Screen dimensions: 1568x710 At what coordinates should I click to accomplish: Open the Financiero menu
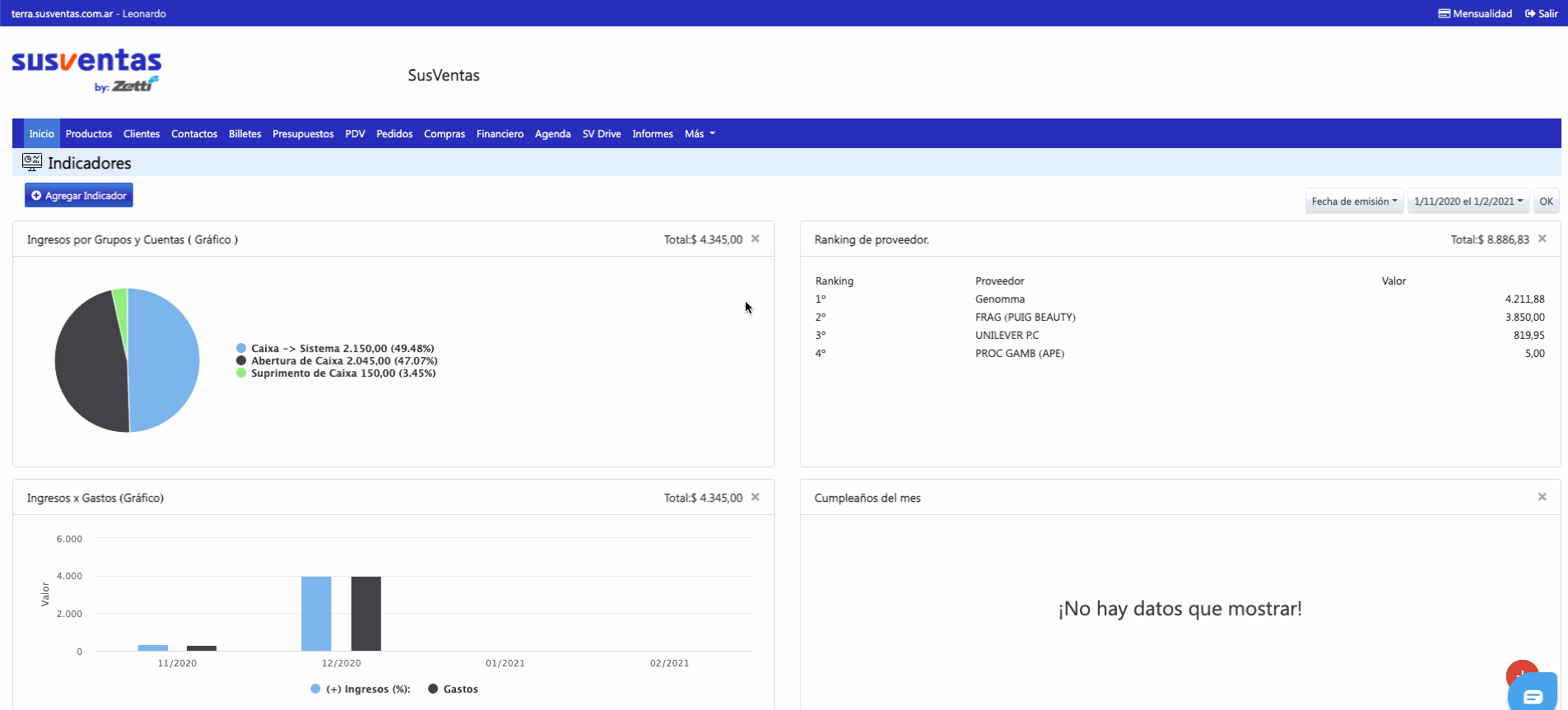pos(500,133)
